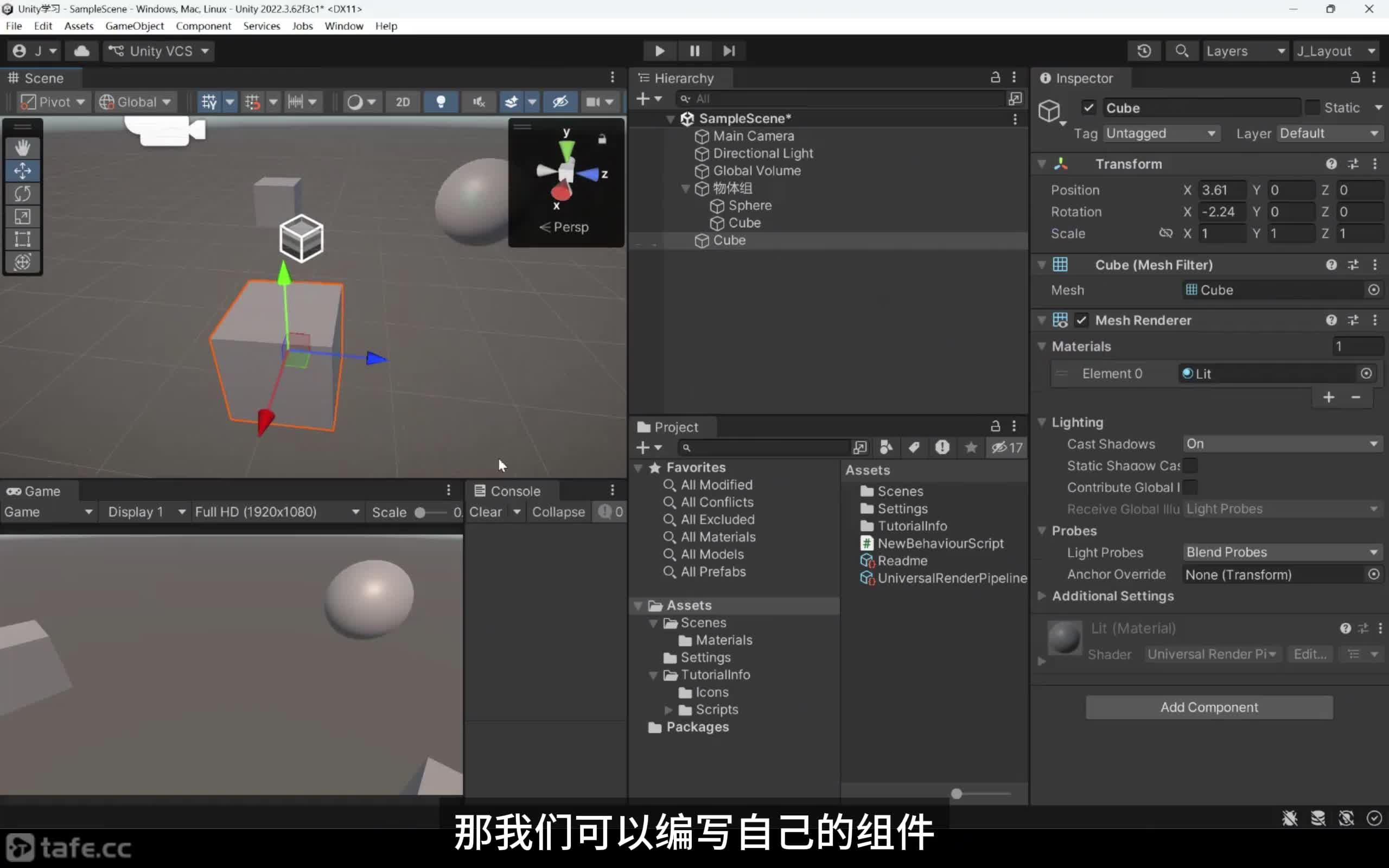Disable the Mesh Renderer component checkbox
Viewport: 1389px width, 868px height.
click(x=1081, y=320)
